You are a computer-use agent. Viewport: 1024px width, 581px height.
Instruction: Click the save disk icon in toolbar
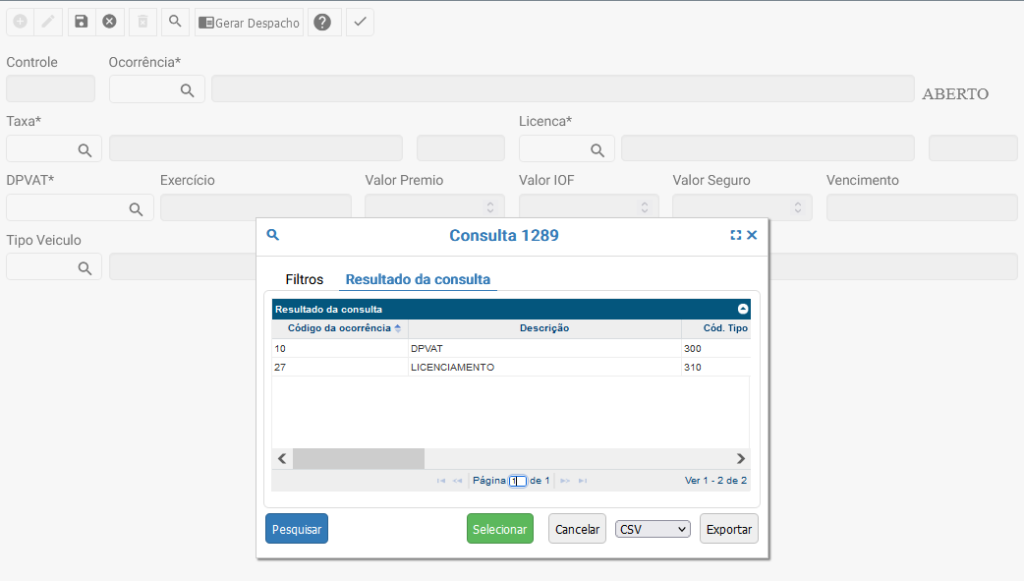pyautogui.click(x=81, y=21)
